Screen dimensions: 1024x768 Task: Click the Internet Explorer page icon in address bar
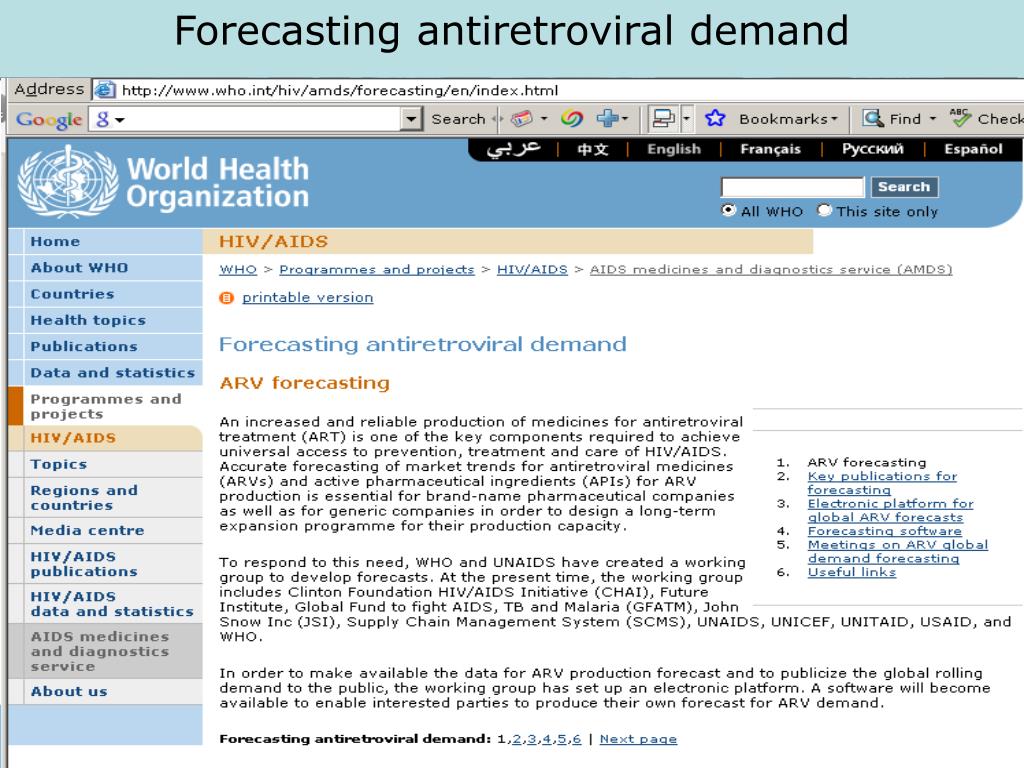[104, 89]
